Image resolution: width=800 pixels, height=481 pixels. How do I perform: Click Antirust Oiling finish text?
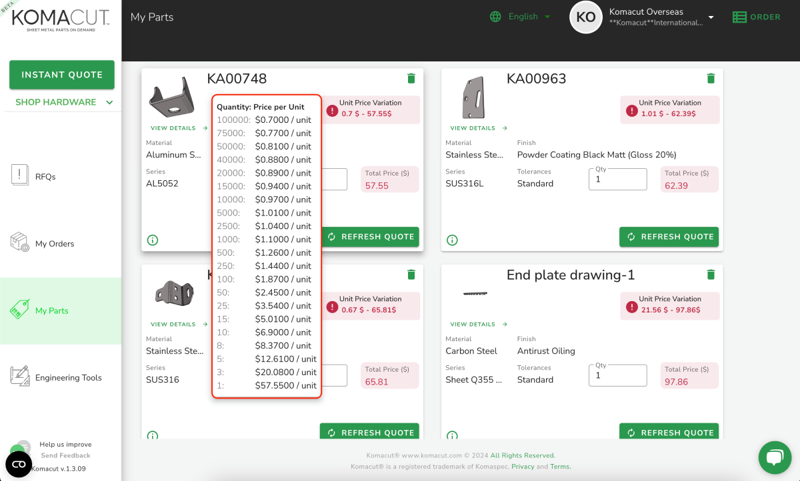(x=546, y=351)
